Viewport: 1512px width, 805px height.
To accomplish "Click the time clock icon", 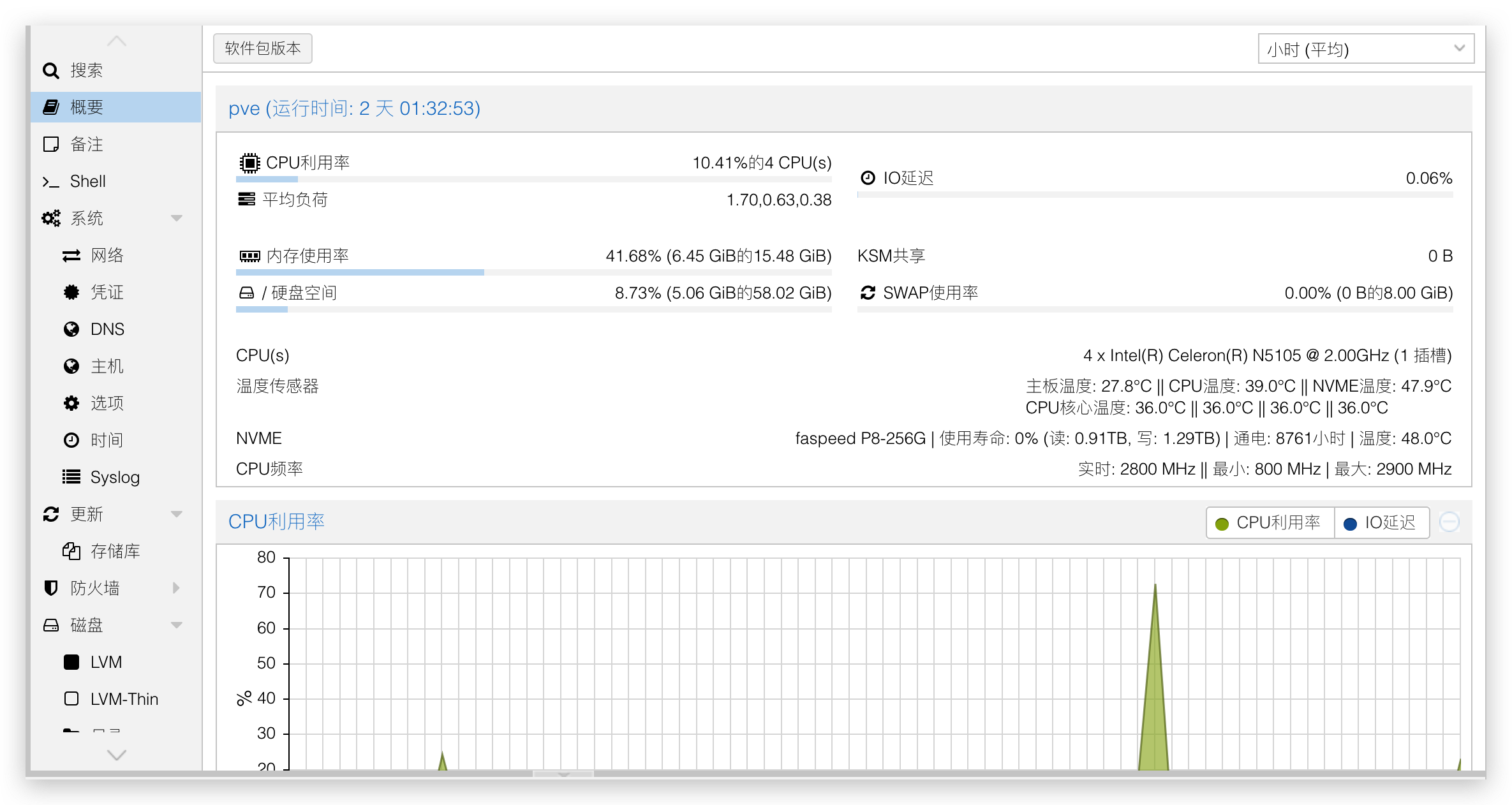I will pyautogui.click(x=71, y=440).
